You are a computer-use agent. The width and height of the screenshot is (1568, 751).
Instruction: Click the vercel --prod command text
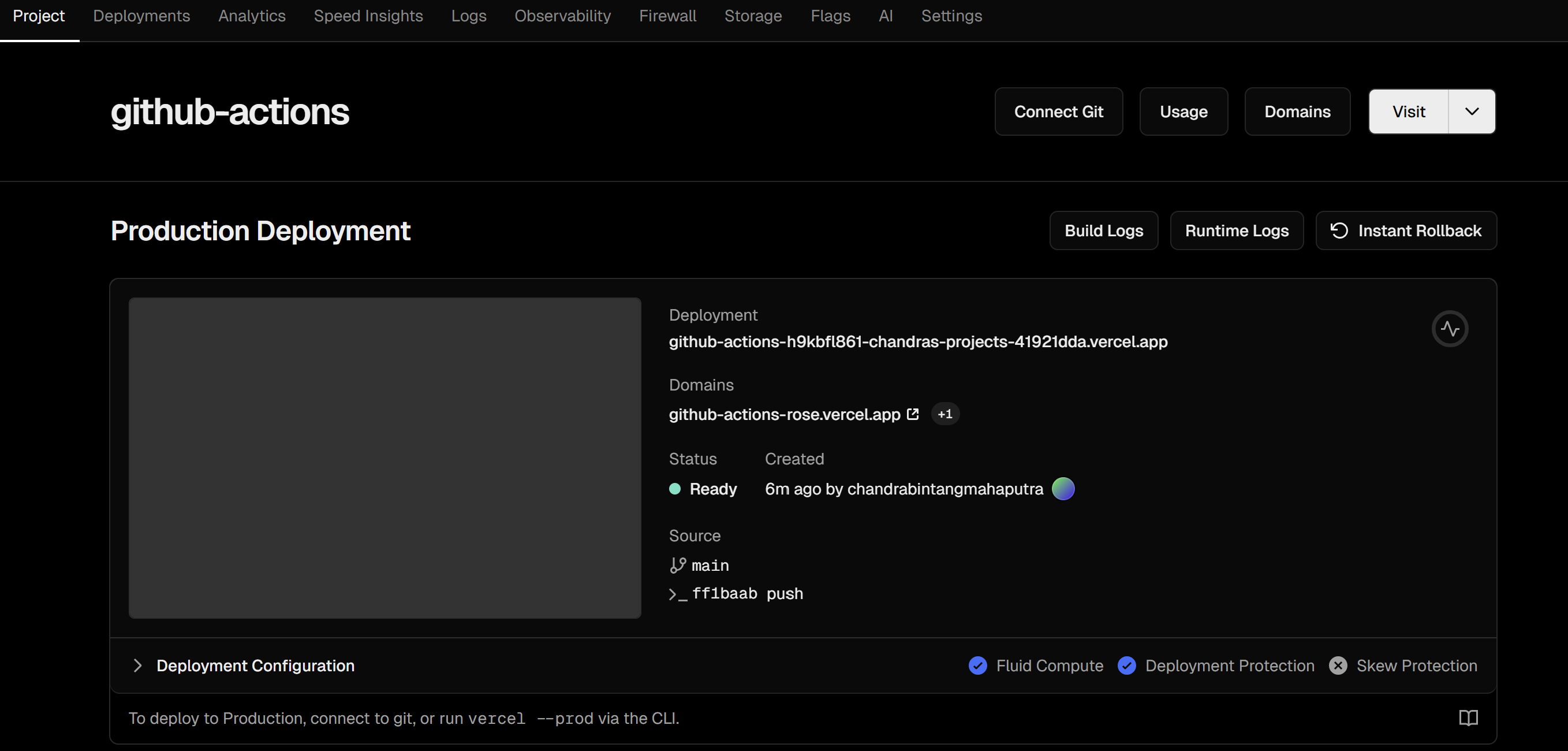coord(530,719)
